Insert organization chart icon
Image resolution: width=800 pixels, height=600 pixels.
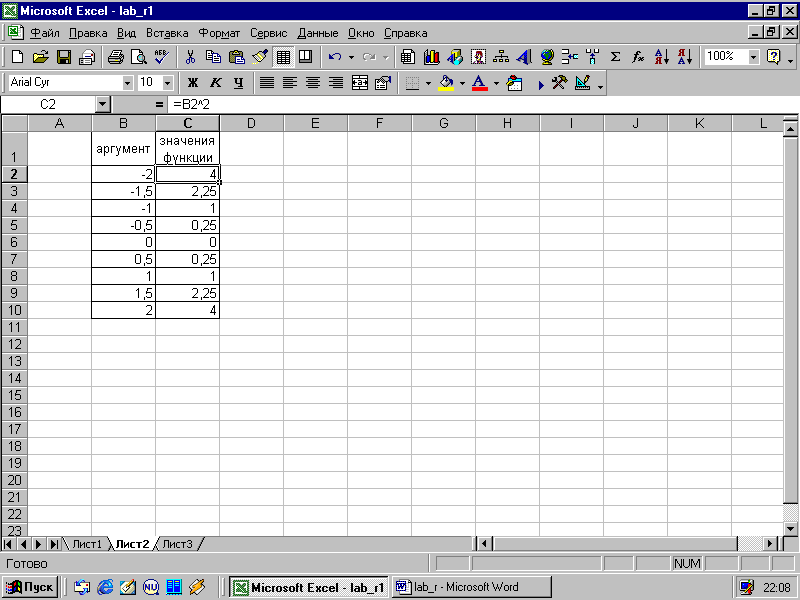tap(501, 57)
